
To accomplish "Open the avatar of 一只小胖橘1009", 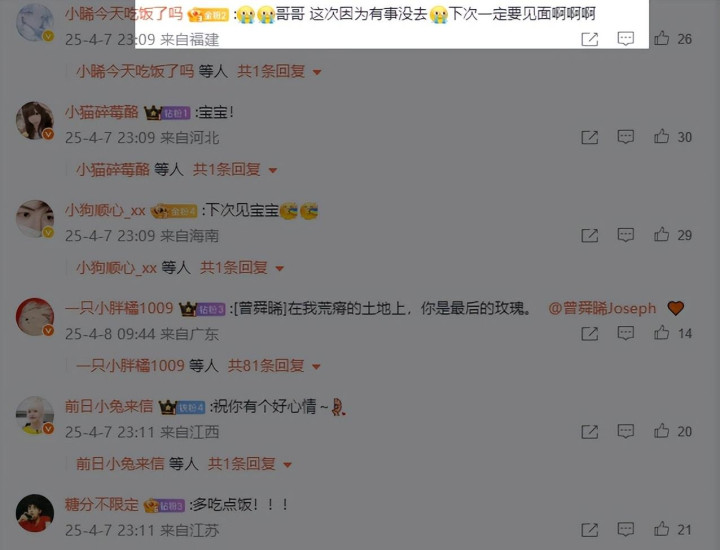I will coord(35,317).
